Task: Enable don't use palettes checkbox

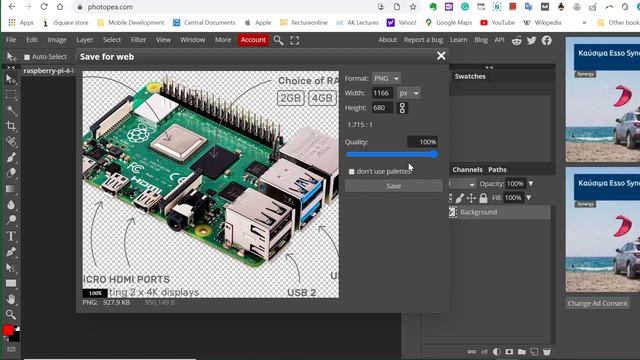Action: 351,171
